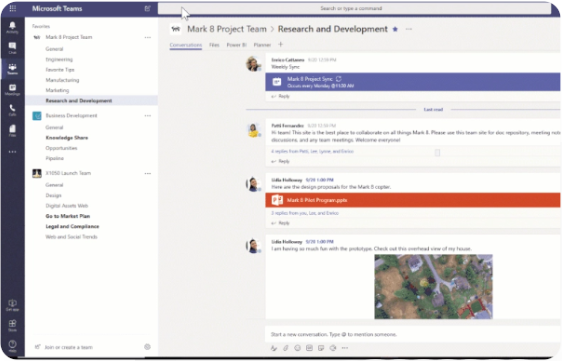Image resolution: width=562 pixels, height=361 pixels.
Task: Open Mark 8 Pilot Program.pptx attachment
Action: pos(413,200)
